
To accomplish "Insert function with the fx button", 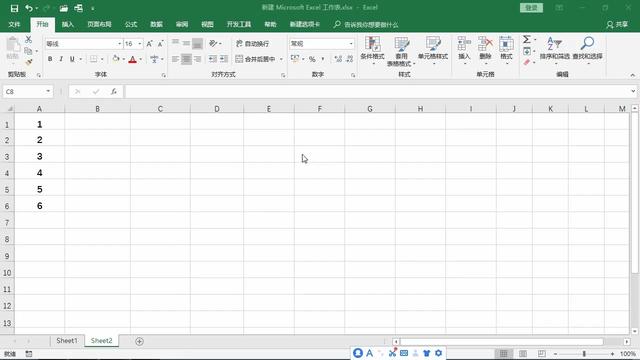I will [x=114, y=91].
